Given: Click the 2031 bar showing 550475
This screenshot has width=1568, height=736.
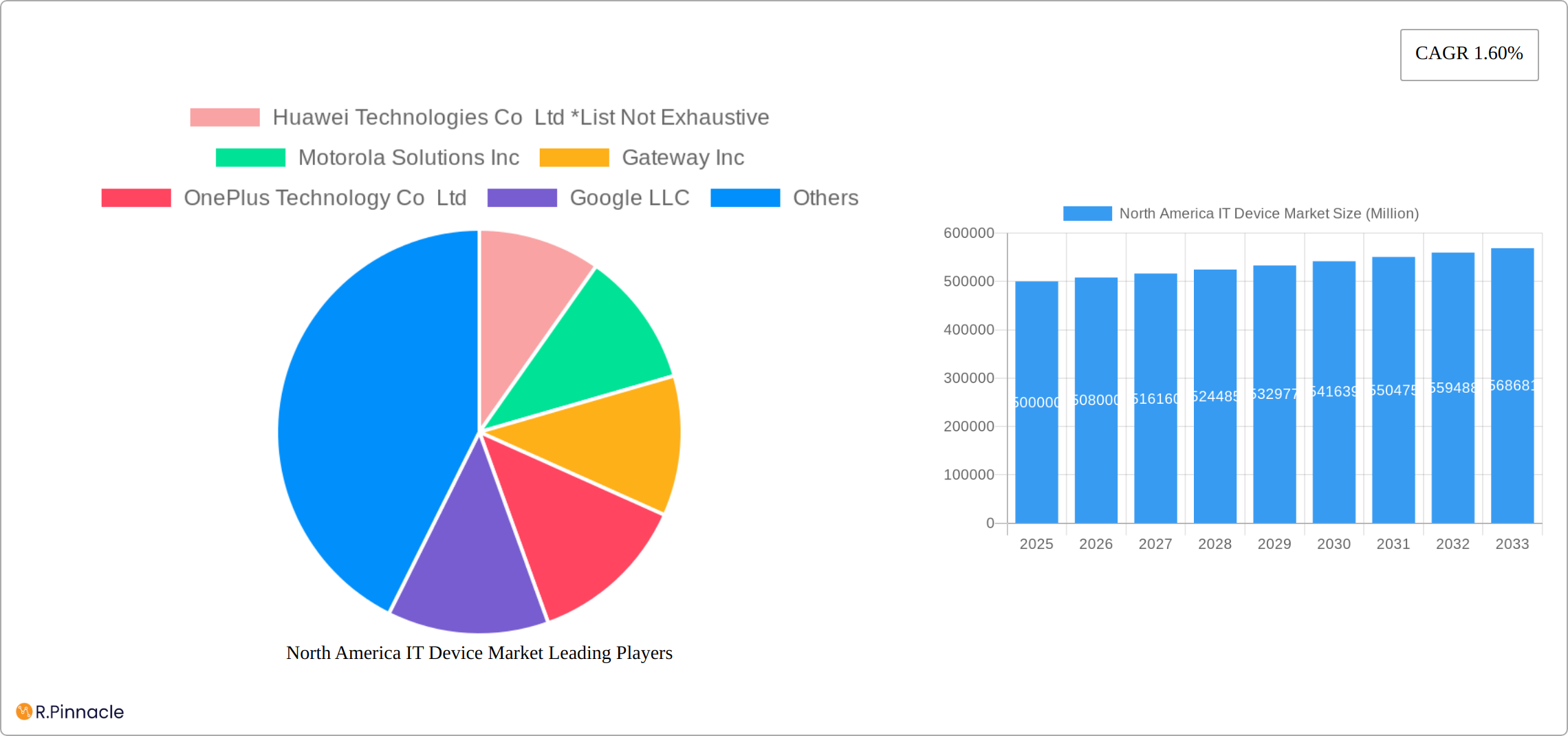Looking at the screenshot, I should (1393, 390).
